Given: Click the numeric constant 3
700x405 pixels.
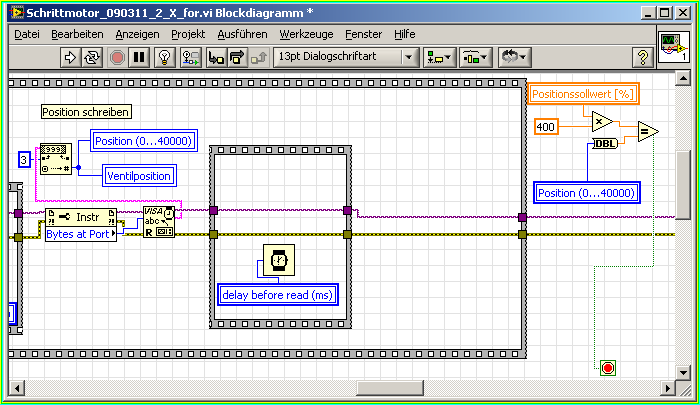Looking at the screenshot, I should pos(24,160).
